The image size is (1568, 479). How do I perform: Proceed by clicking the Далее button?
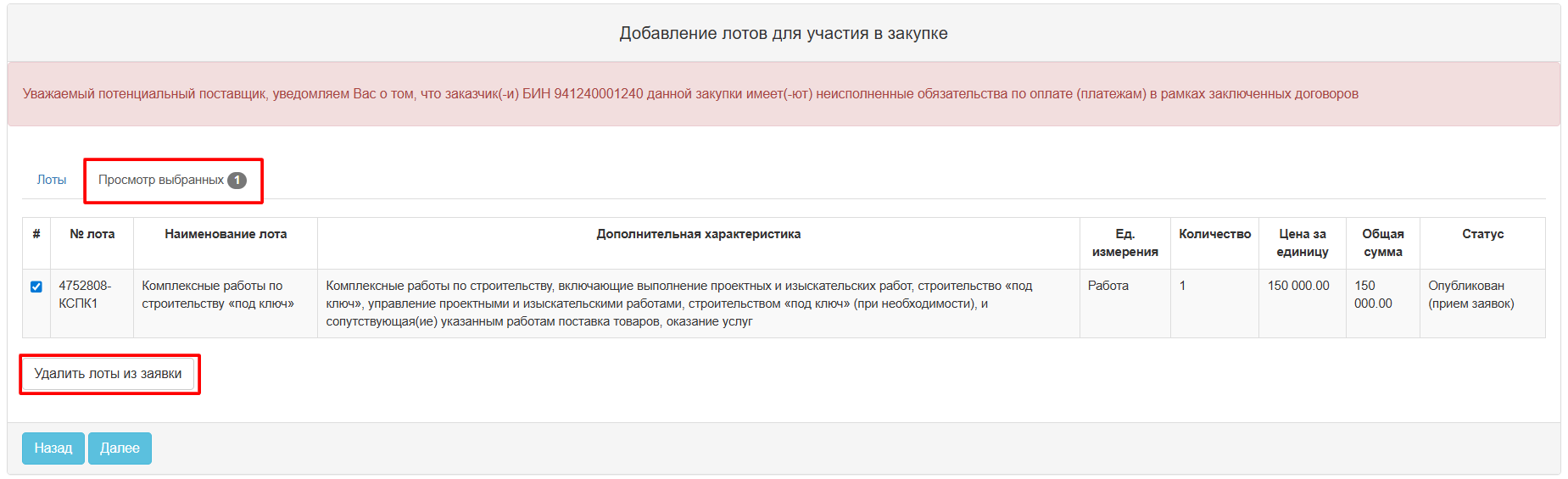(120, 448)
